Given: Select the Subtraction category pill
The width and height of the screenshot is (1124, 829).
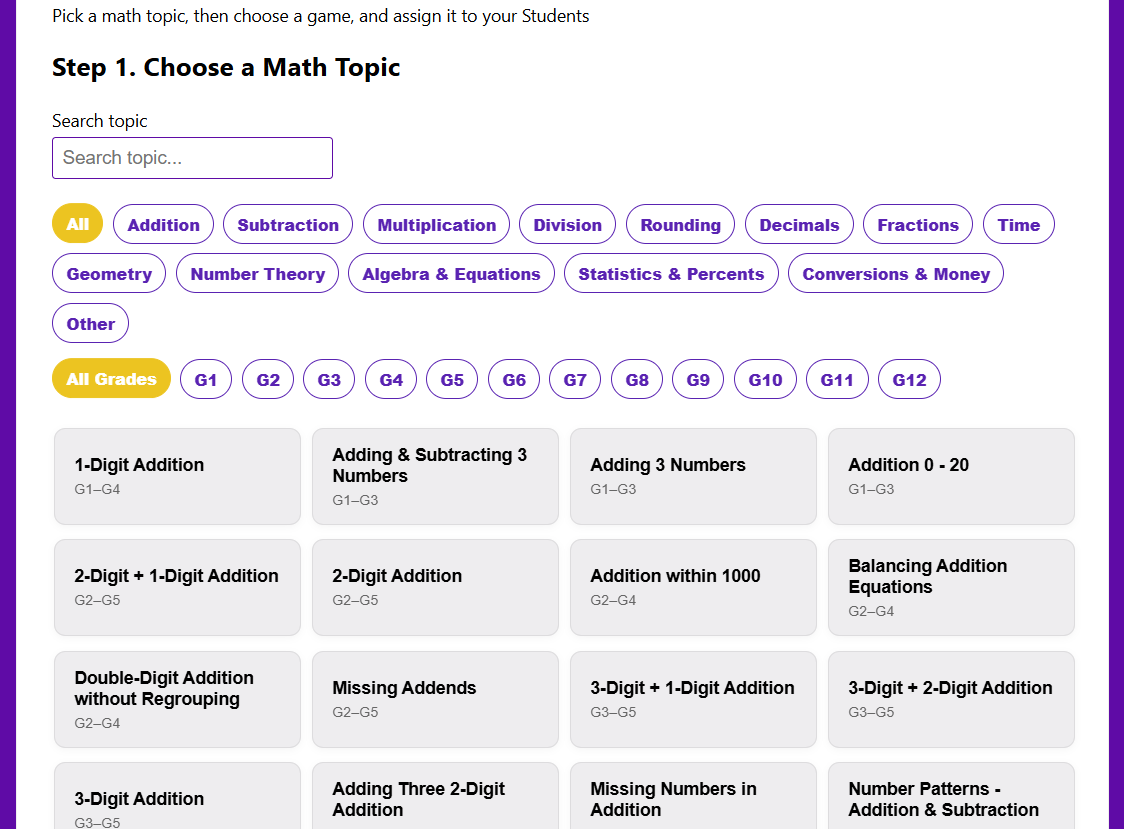Looking at the screenshot, I should point(287,224).
